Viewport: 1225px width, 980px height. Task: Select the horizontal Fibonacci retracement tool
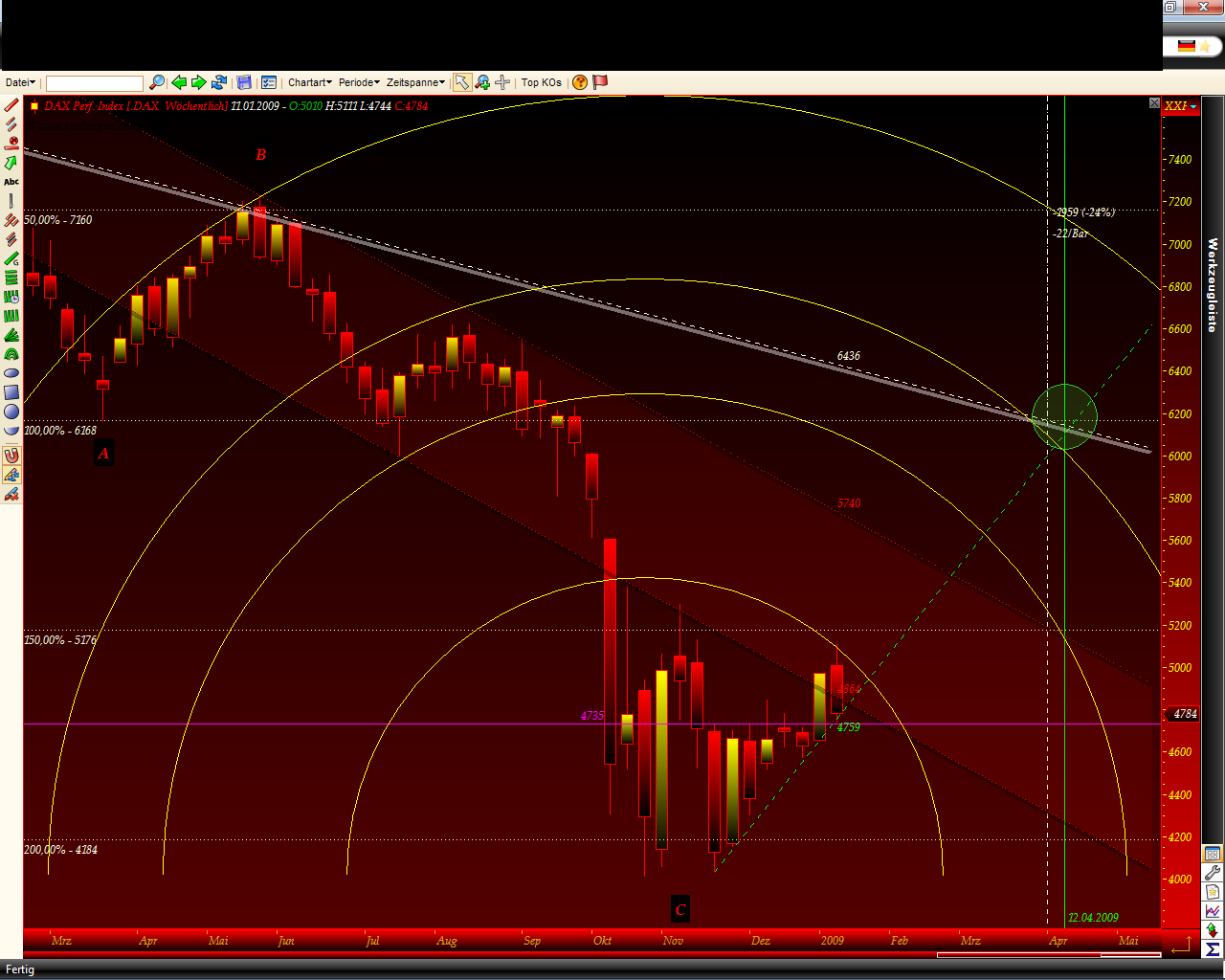11,278
